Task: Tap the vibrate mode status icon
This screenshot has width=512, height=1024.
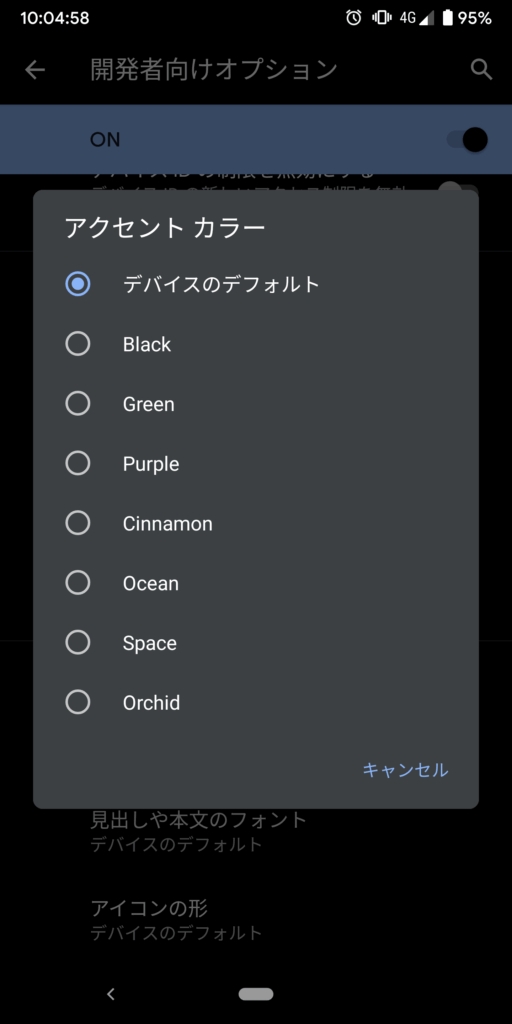Action: tap(381, 18)
